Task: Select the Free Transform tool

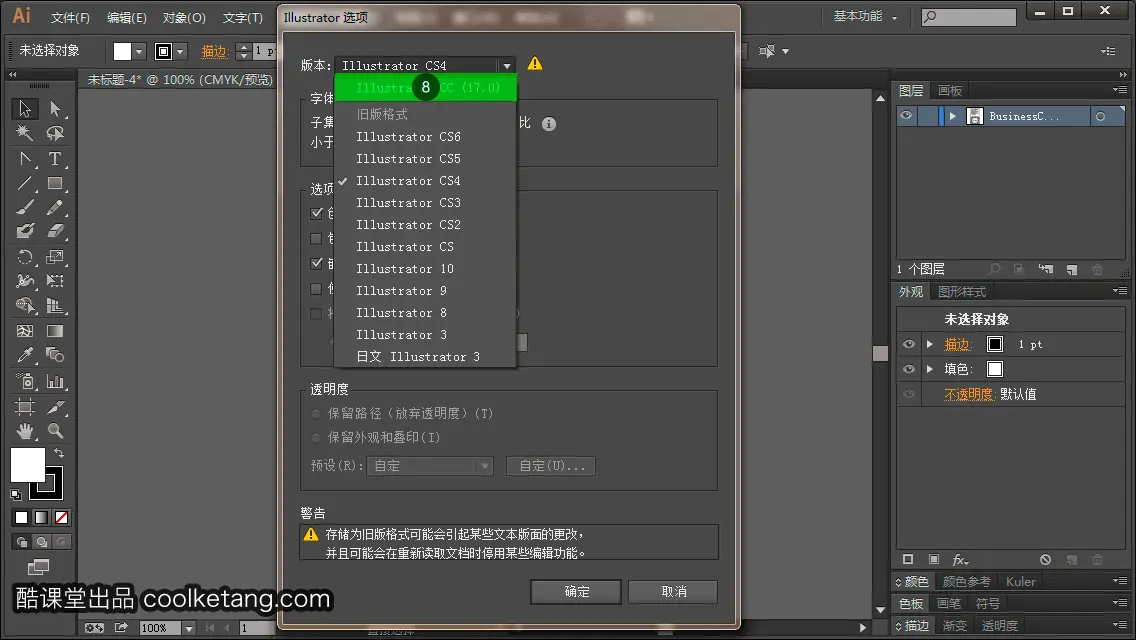Action: (x=55, y=281)
